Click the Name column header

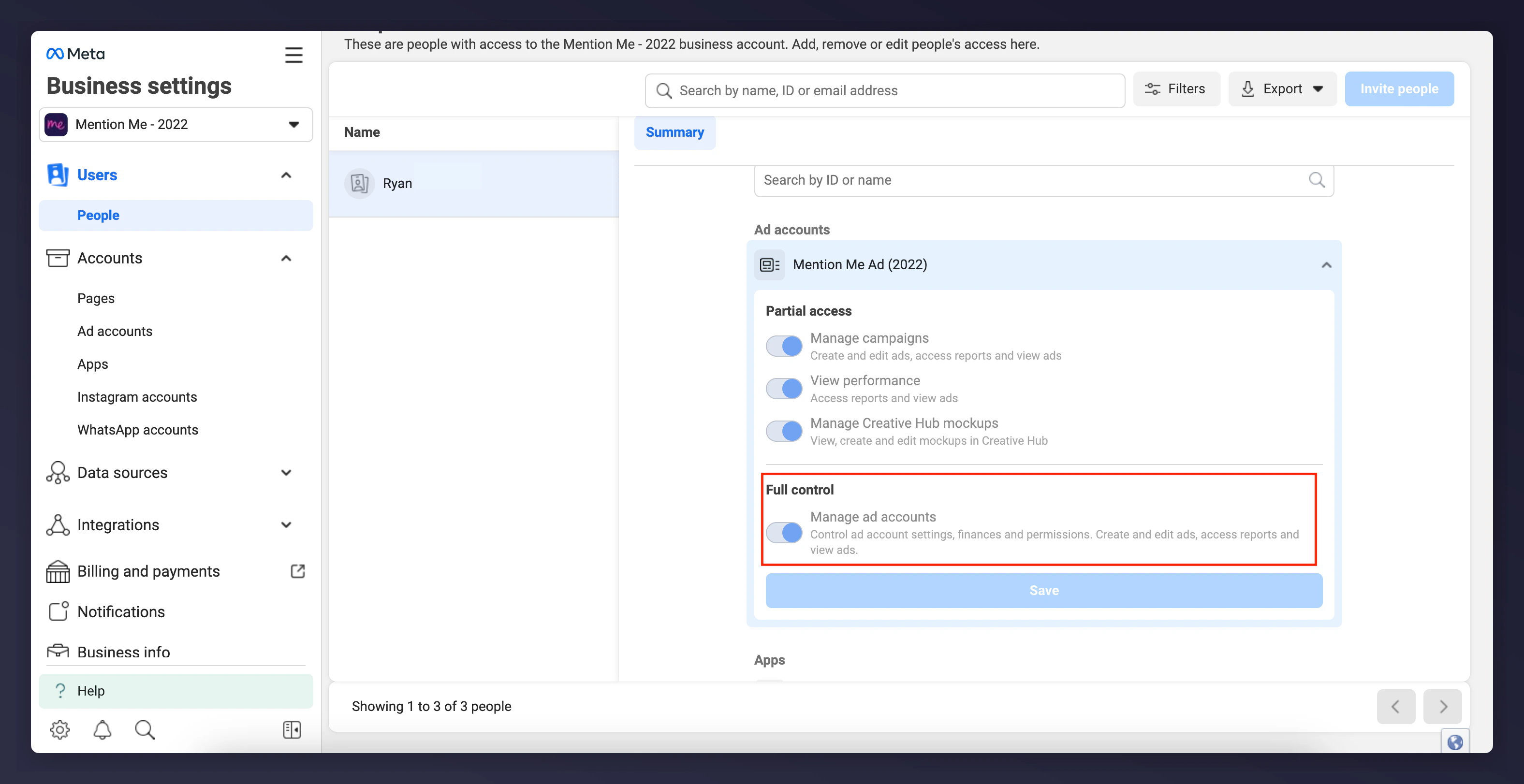tap(362, 132)
